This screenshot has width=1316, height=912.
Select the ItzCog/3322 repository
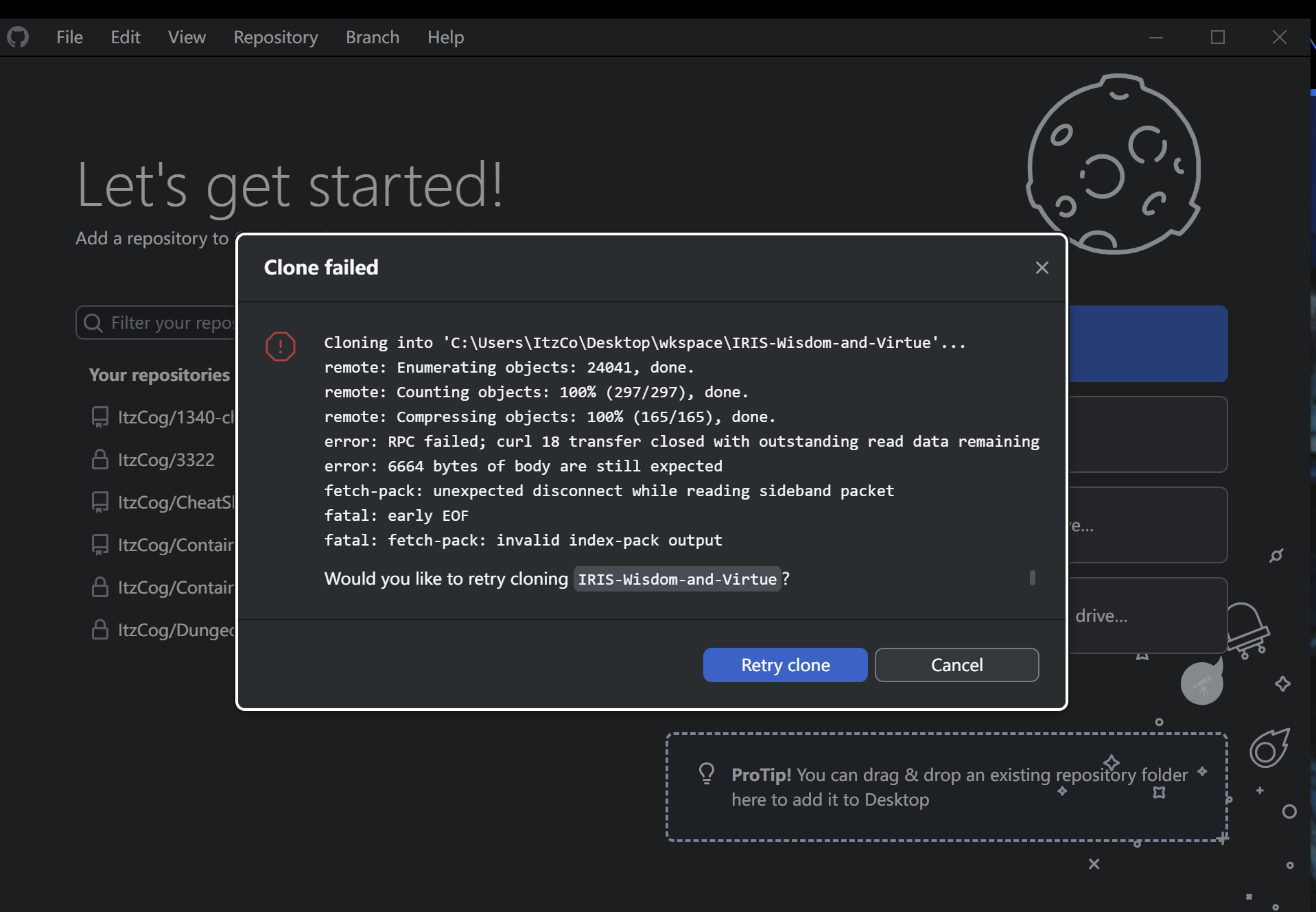[x=166, y=460]
